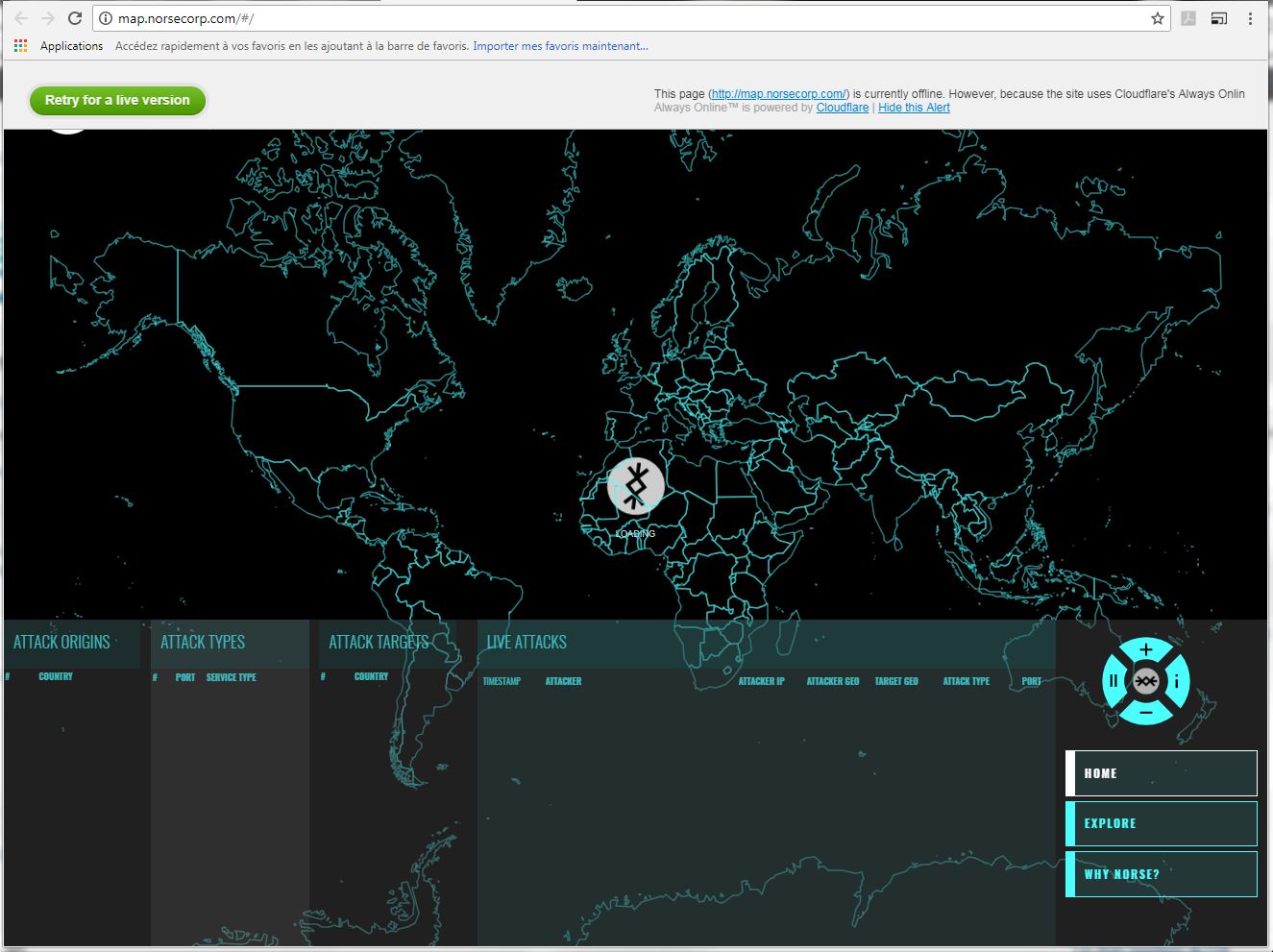Screen dimensions: 1273x952
Task: Click the address bar URL field
Action: tap(624, 18)
